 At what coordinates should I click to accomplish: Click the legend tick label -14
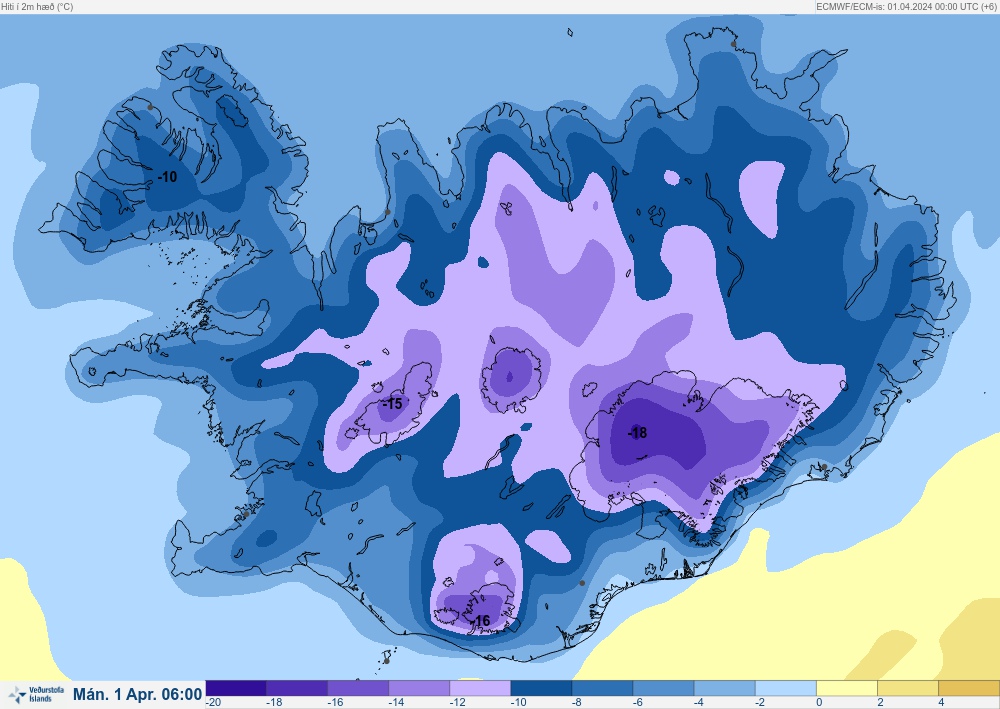click(396, 703)
